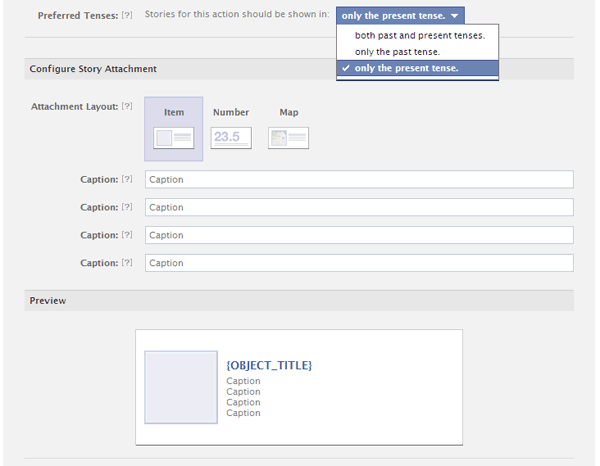600x466 pixels.
Task: Click the 'Preferred Tenses:' label
Action: click(78, 16)
